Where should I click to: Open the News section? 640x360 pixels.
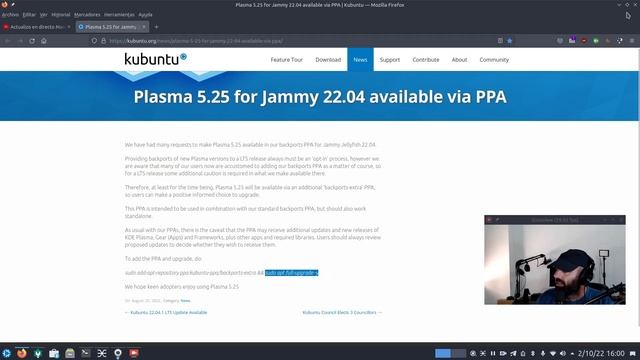point(360,60)
